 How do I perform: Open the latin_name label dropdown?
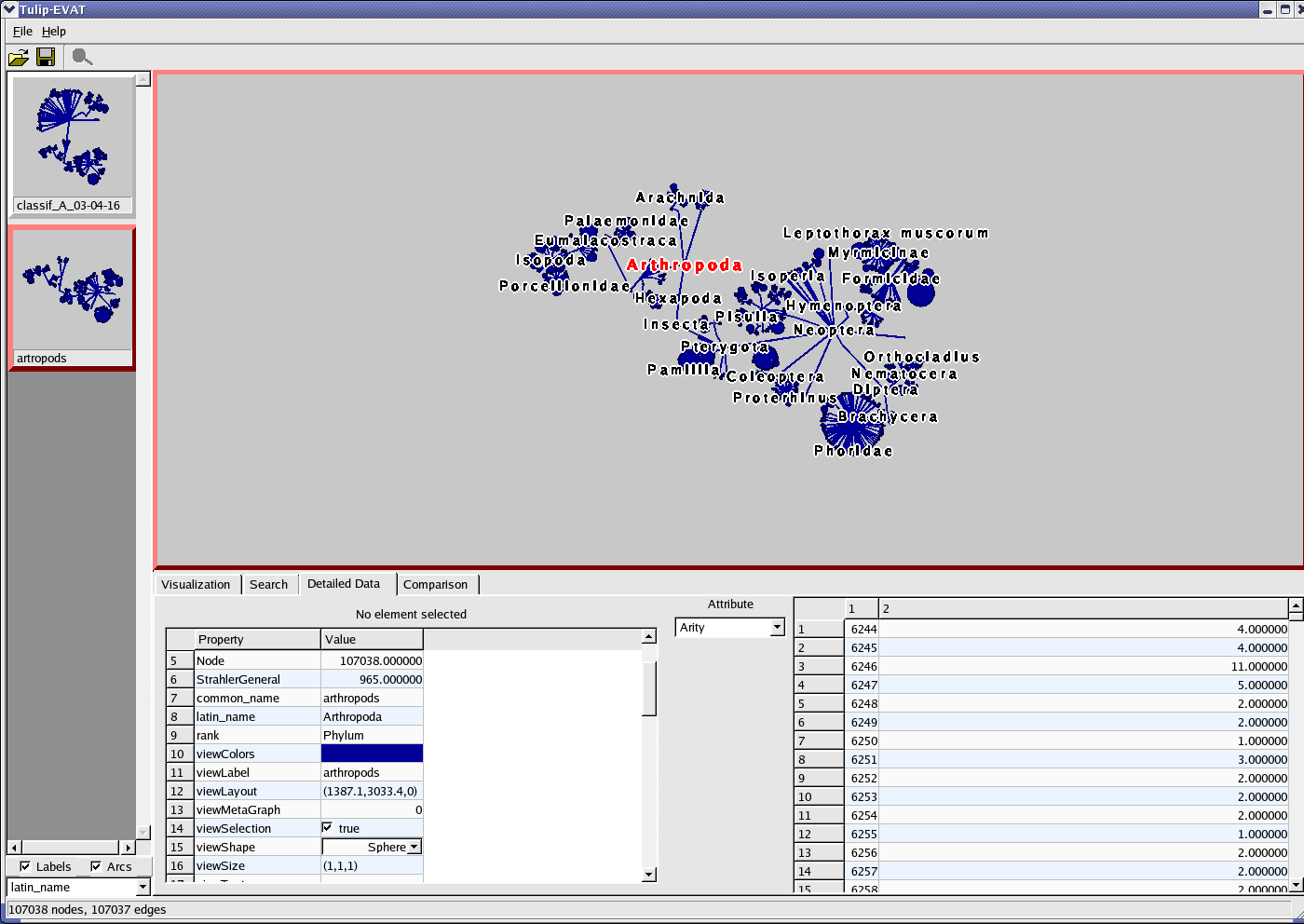pyautogui.click(x=143, y=888)
